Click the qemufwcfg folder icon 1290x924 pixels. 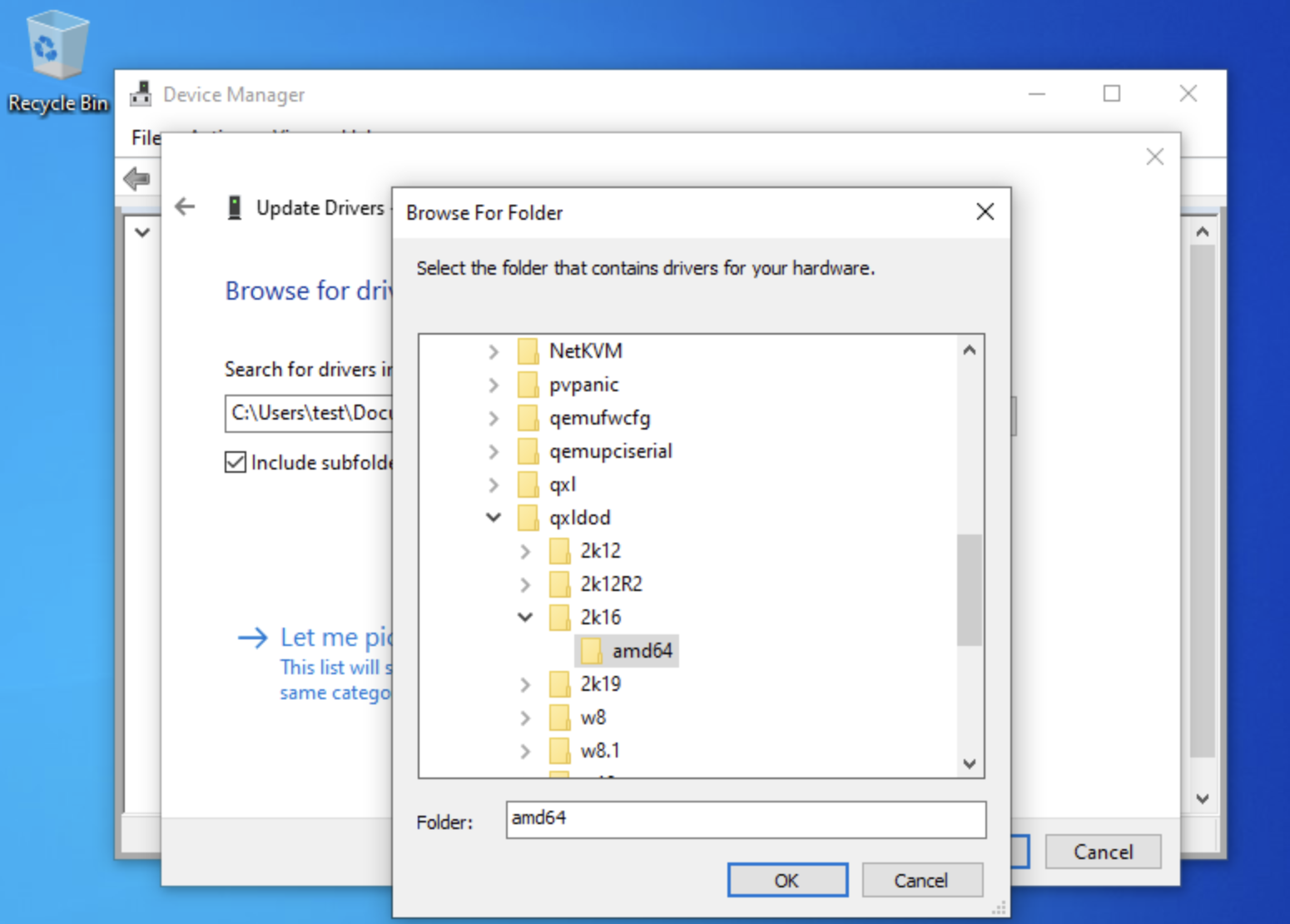(528, 418)
